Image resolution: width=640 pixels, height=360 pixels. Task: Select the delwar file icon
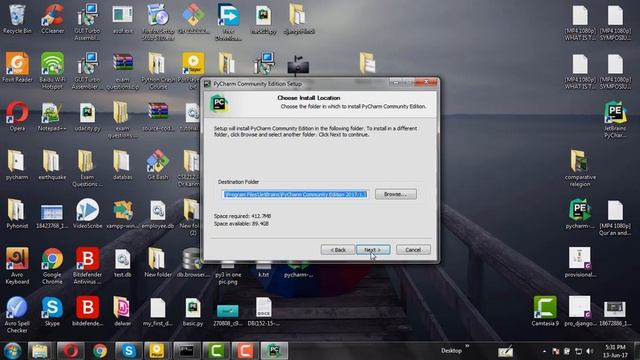[x=122, y=311]
